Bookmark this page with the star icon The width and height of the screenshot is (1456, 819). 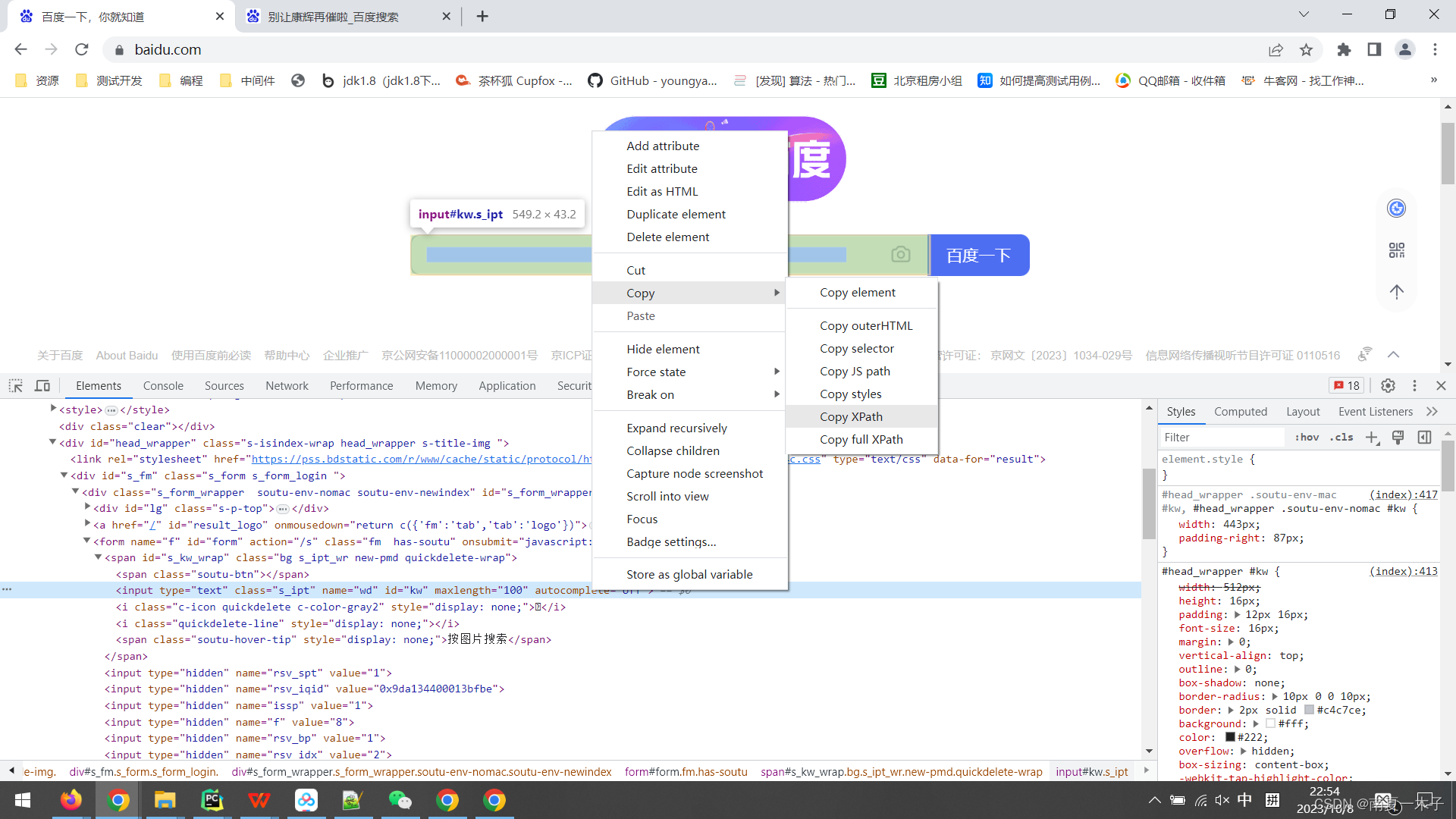pyautogui.click(x=1306, y=50)
